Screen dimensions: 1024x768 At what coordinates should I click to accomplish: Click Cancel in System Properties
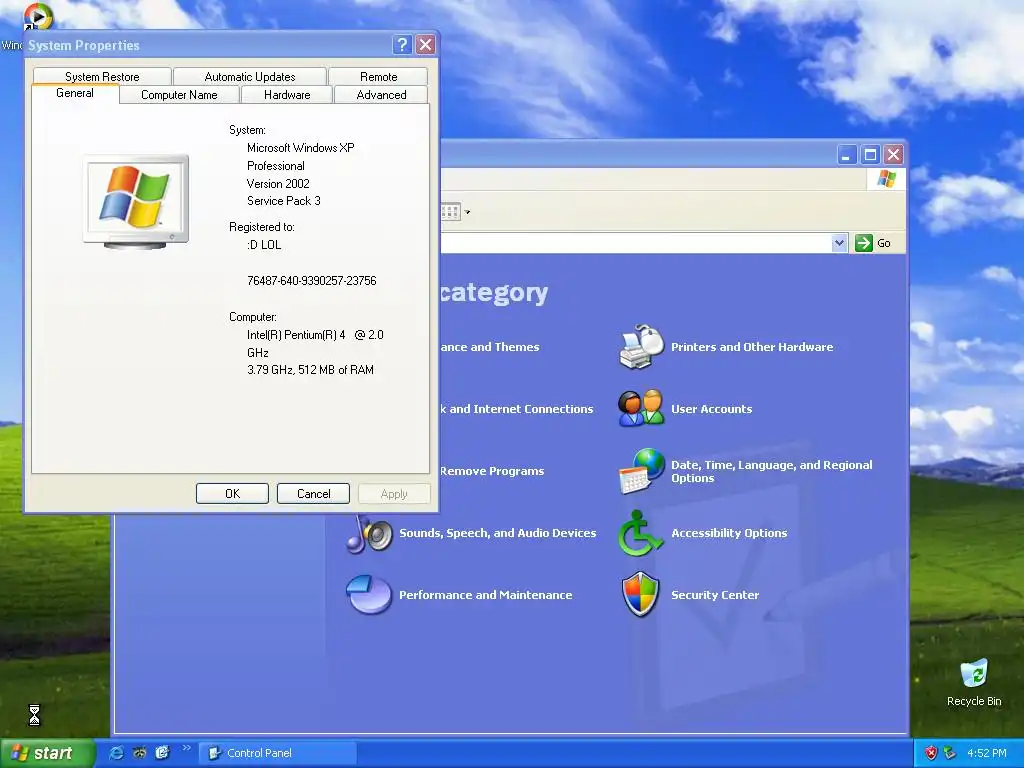(x=313, y=494)
